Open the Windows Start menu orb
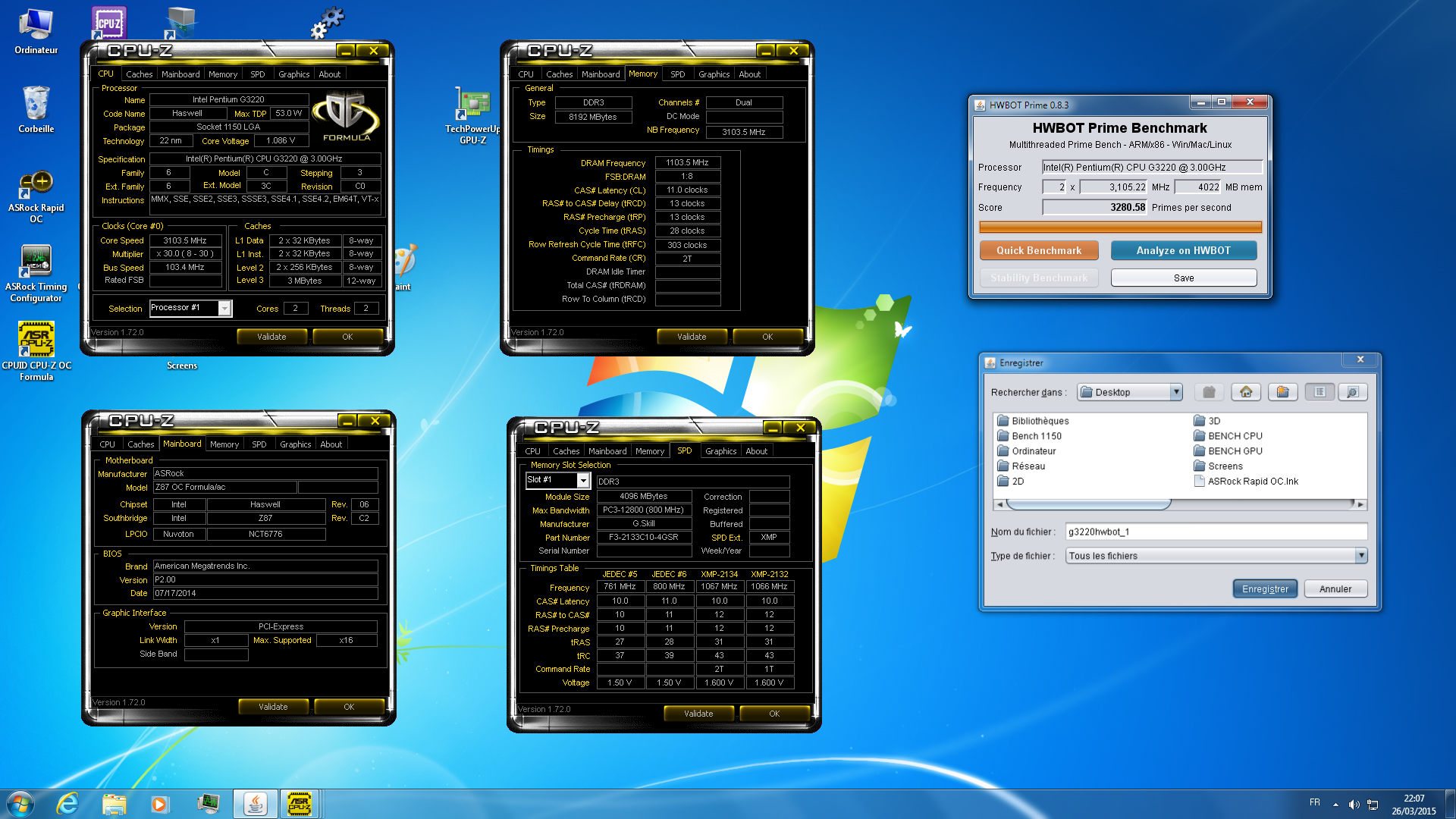Screen dimensions: 1456x819 tap(20, 804)
